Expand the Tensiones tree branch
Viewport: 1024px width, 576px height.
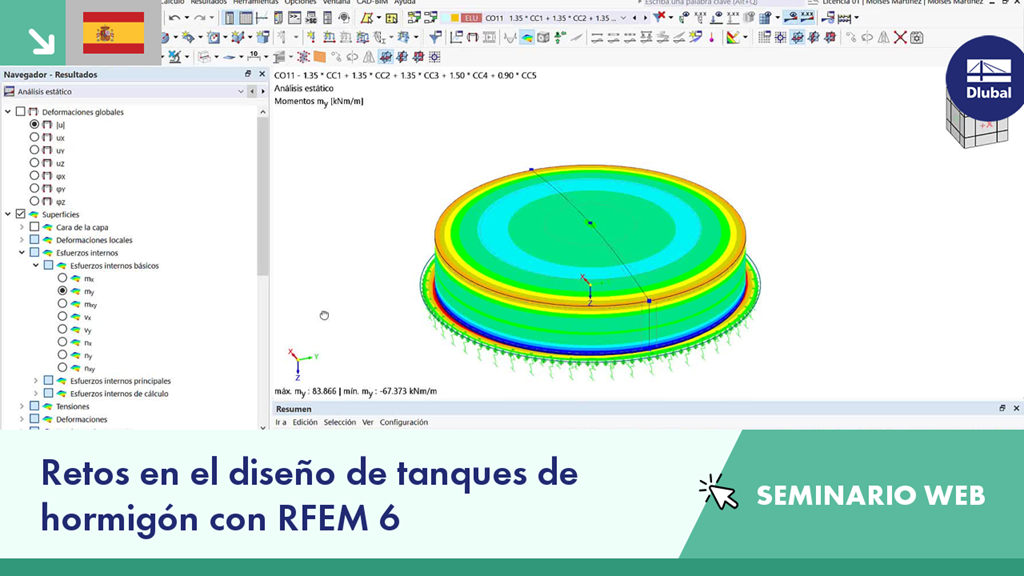[x=21, y=406]
